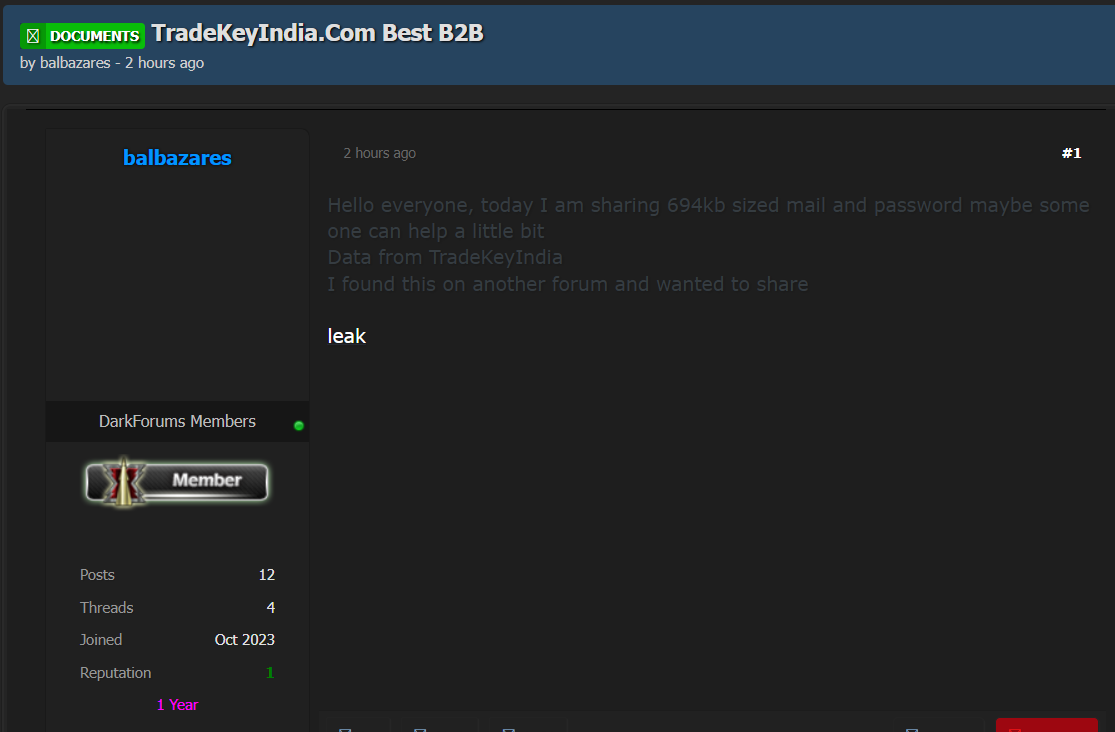Image resolution: width=1115 pixels, height=732 pixels.
Task: Click the Posts count 12
Action: 267,575
